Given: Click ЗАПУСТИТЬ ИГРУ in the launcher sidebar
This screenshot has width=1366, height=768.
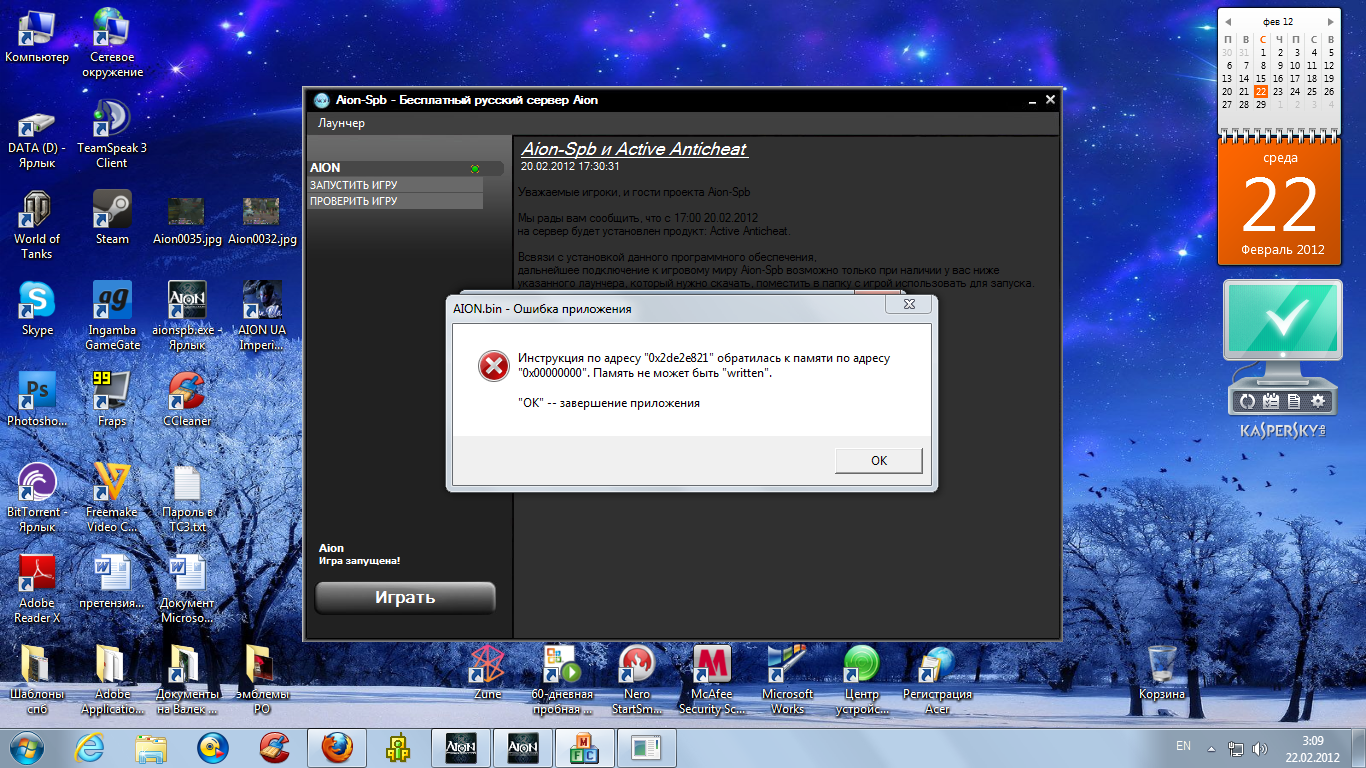Looking at the screenshot, I should point(395,185).
